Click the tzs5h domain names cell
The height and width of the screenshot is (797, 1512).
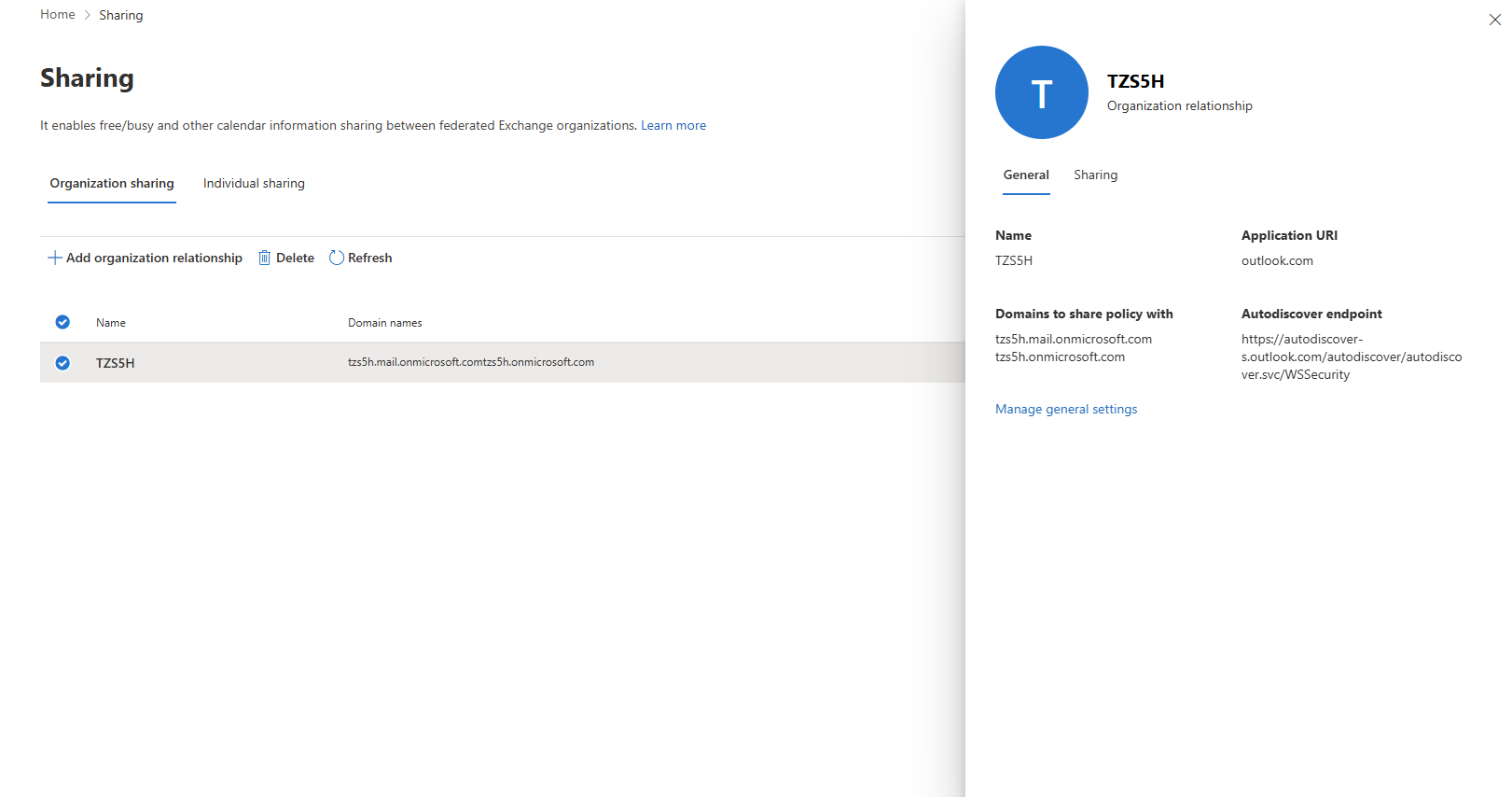coord(471,362)
